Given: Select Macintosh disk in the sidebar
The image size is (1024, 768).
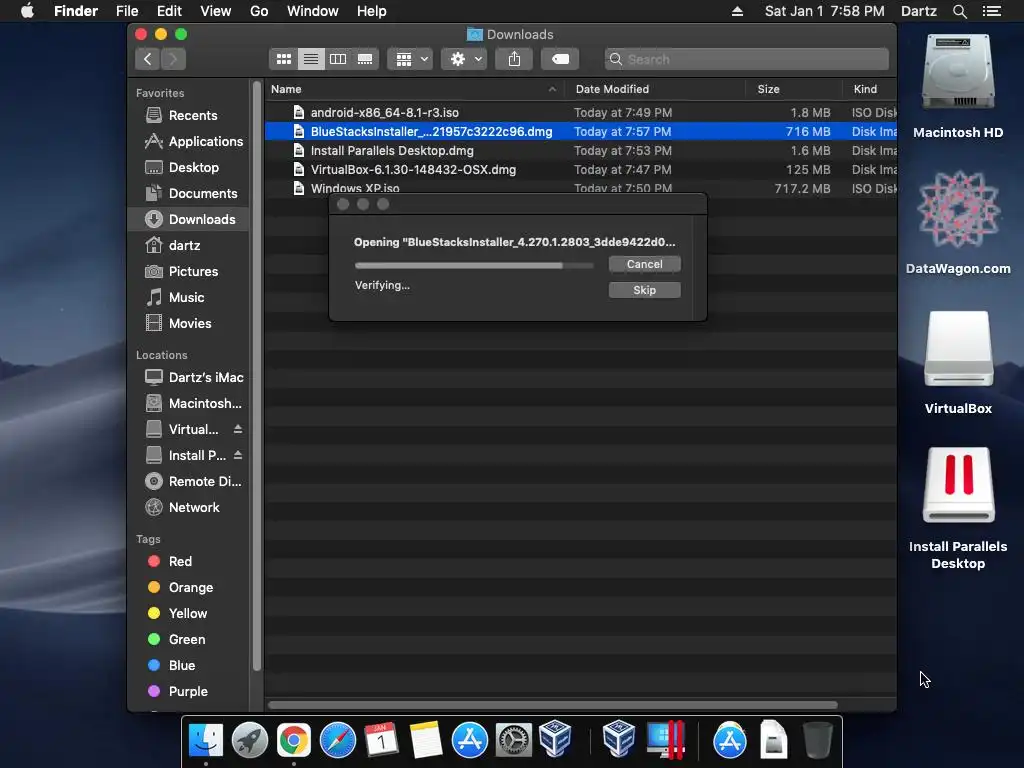Looking at the screenshot, I should click(x=188, y=404).
